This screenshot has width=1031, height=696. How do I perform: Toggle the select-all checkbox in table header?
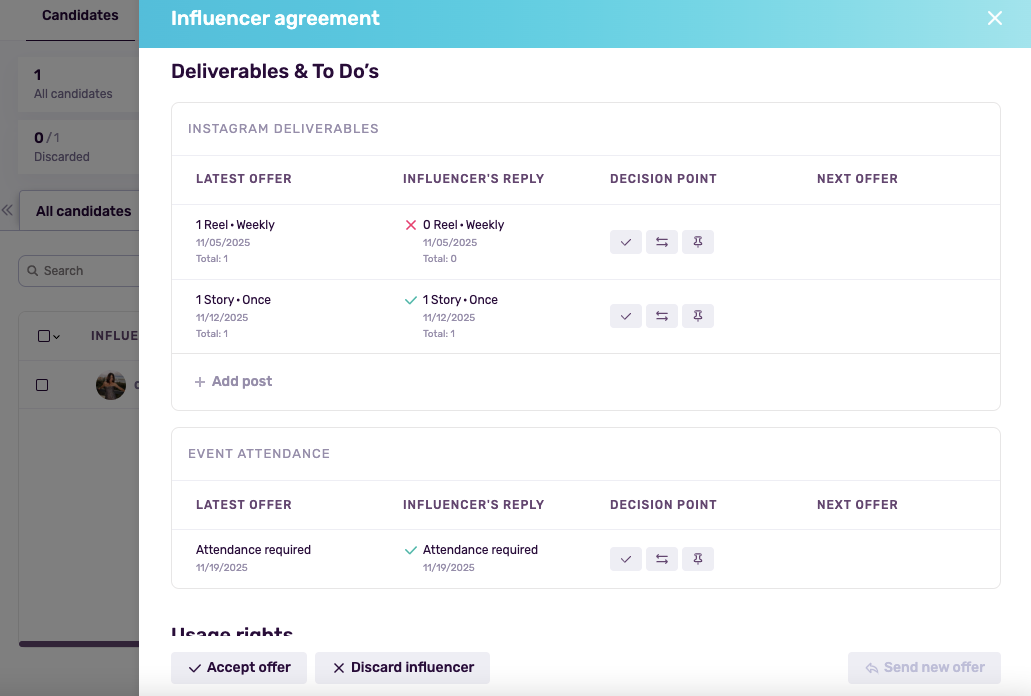coord(43,336)
